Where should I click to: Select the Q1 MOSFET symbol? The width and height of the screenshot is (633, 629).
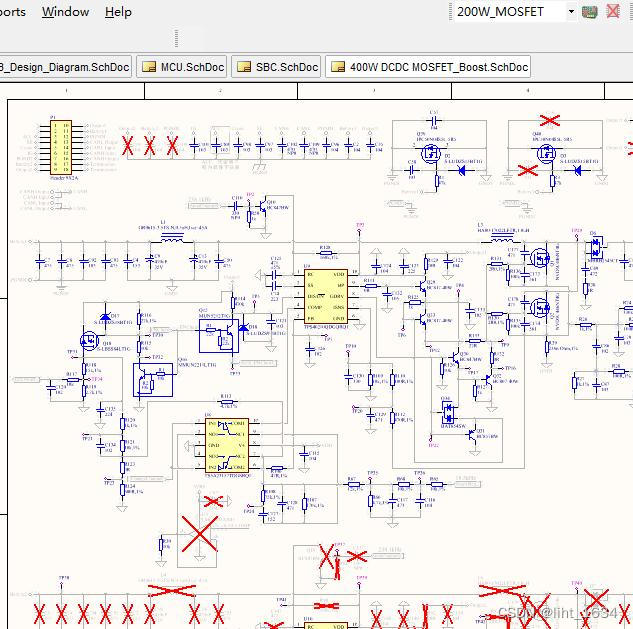(x=540, y=257)
